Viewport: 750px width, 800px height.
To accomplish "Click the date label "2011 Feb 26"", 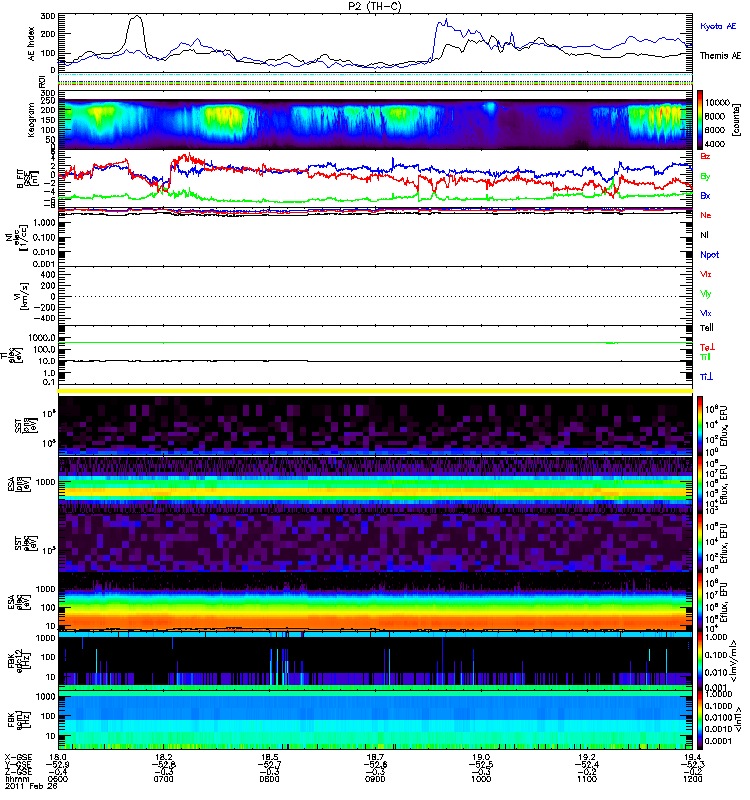I will click(x=31, y=786).
